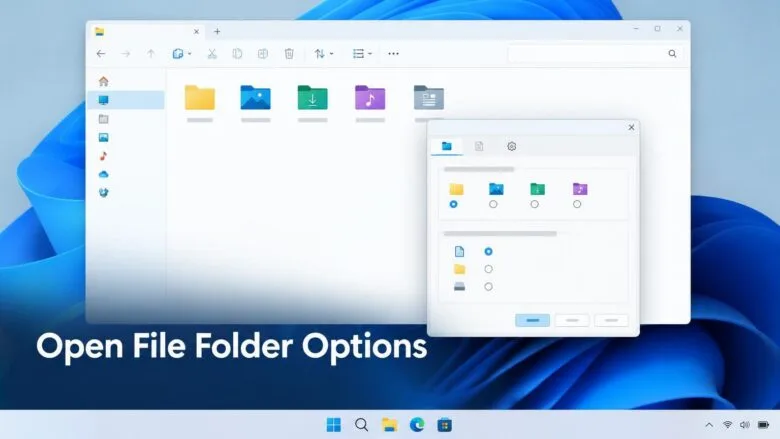Click the Paste toolbar icon
The width and height of the screenshot is (780, 439).
(263, 54)
